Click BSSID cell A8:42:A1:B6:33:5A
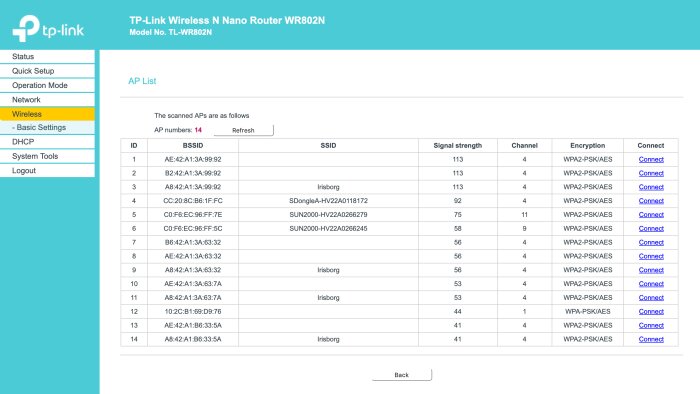Screen dimensions: 700x394 click(193, 339)
